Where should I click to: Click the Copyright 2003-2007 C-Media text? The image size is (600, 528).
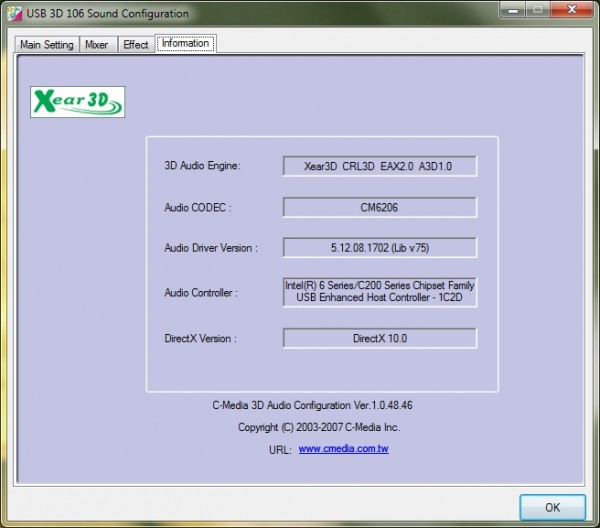coord(319,427)
